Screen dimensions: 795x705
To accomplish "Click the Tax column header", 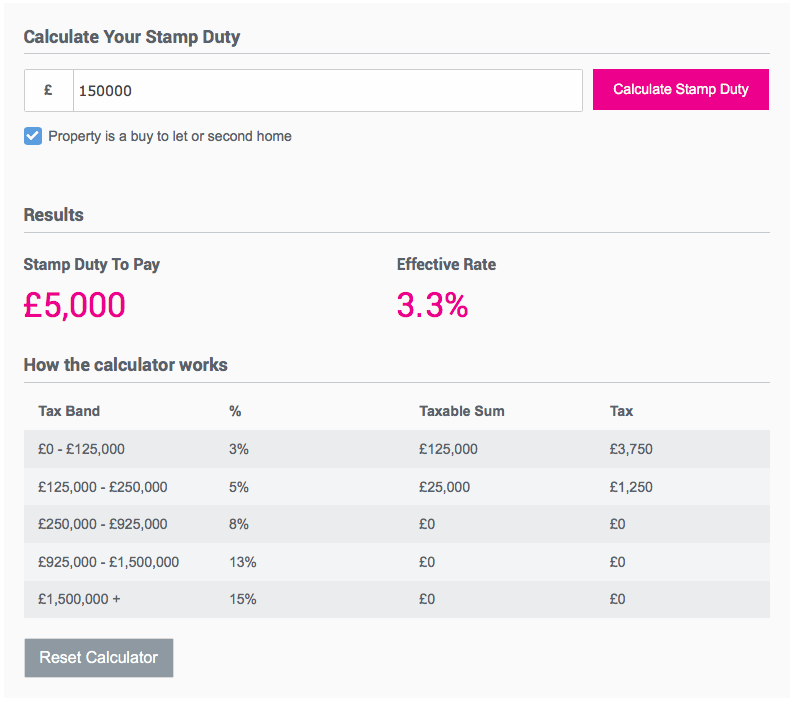I will pos(621,411).
